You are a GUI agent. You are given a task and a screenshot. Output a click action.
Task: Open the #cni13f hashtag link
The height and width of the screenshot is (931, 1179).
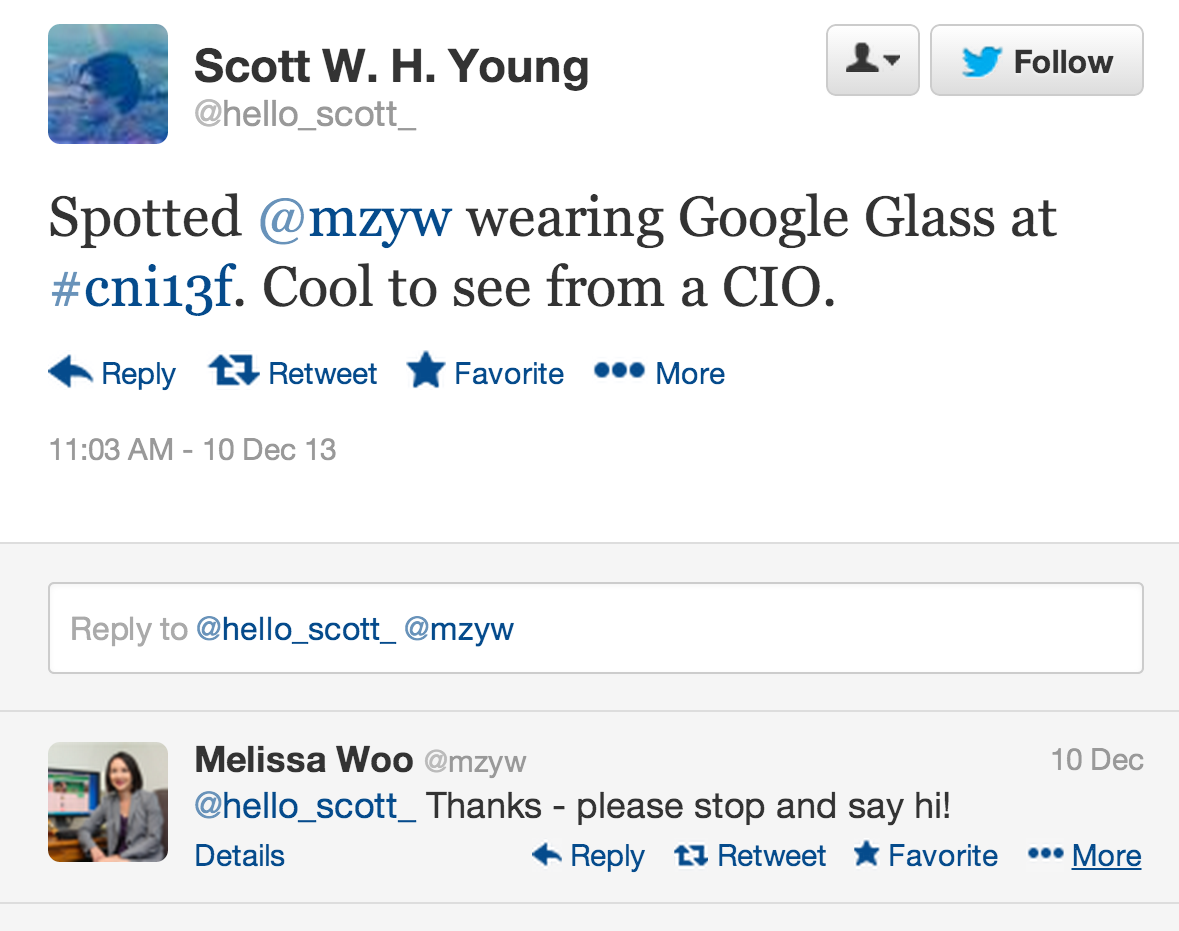[140, 289]
